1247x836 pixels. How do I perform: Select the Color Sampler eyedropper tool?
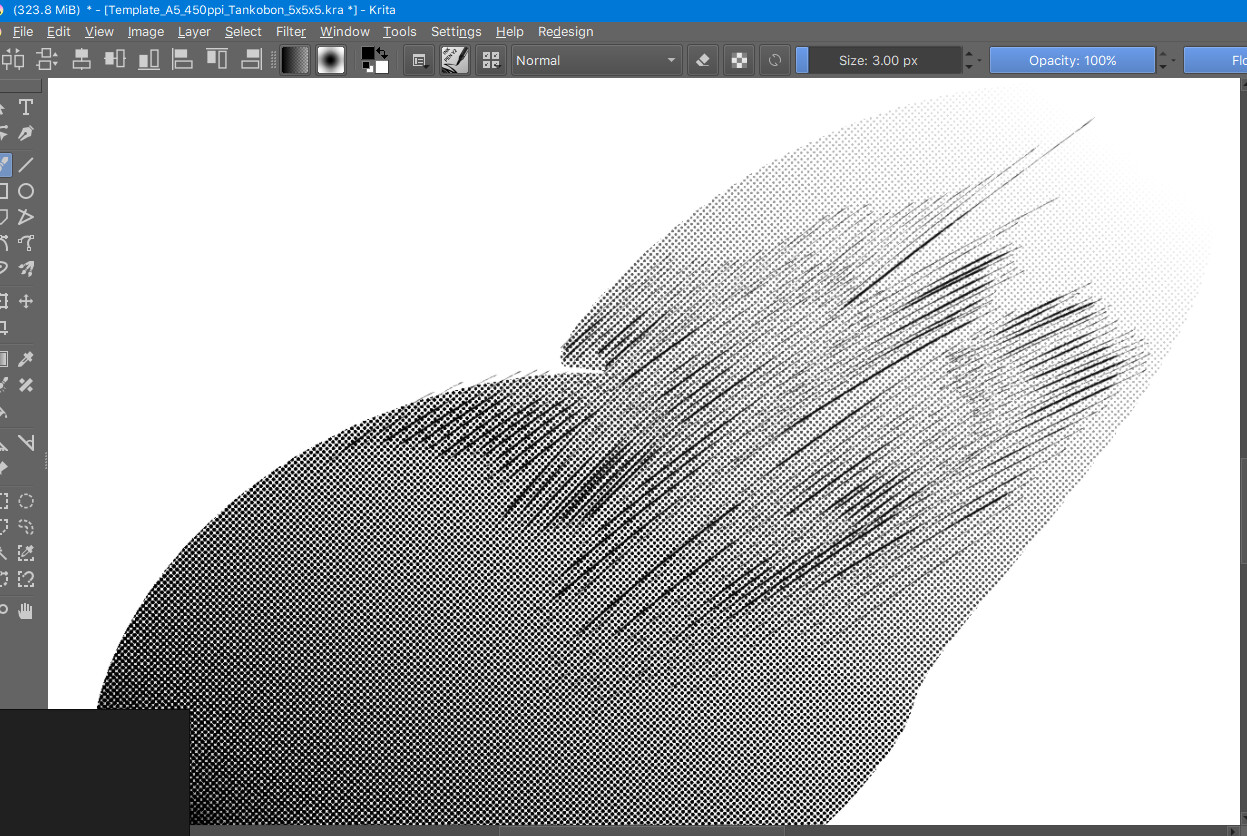(26, 359)
